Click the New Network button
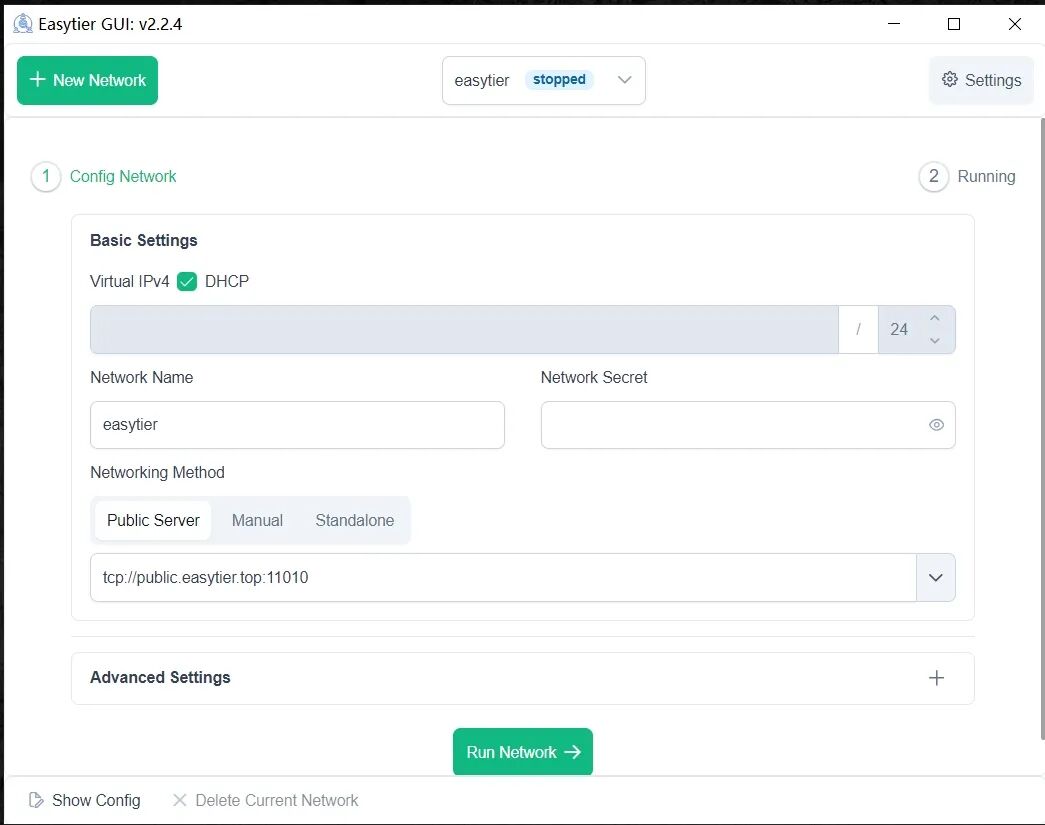 [87, 81]
